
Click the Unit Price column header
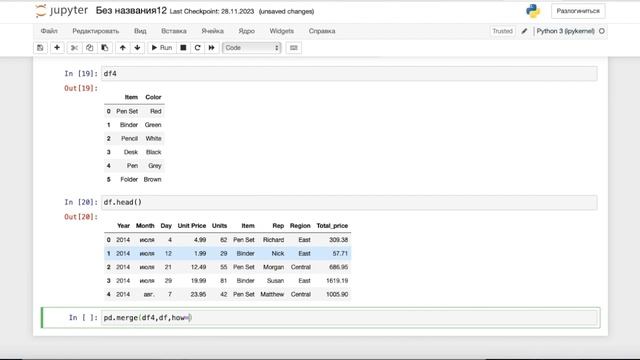click(192, 226)
